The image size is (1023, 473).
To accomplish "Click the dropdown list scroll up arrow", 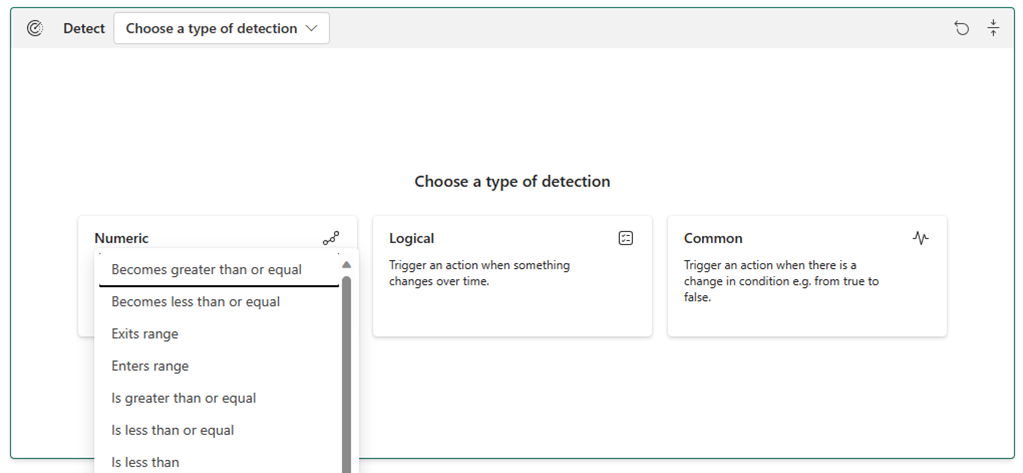I will click(346, 265).
